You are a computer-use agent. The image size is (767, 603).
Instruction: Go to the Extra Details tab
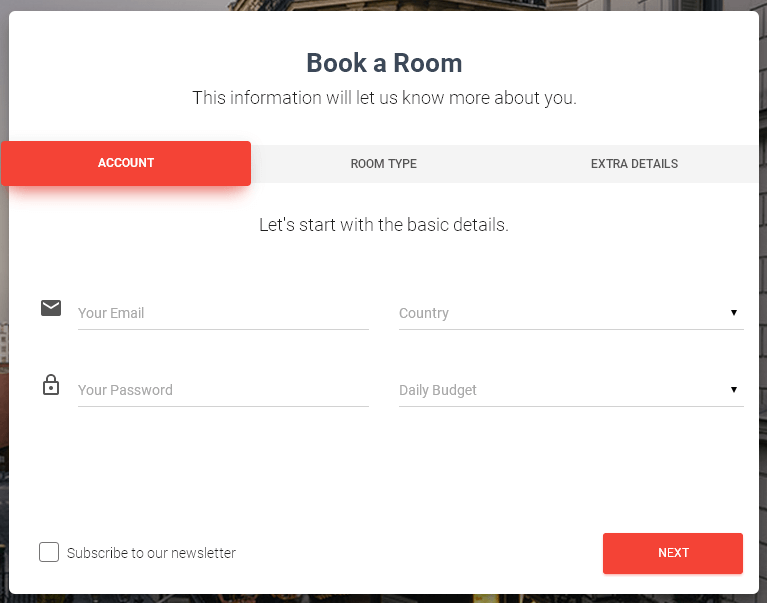click(x=634, y=164)
